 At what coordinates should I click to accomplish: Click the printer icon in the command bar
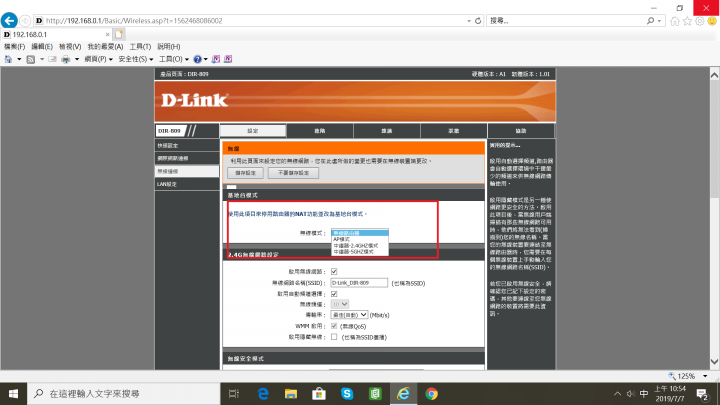coord(66,59)
